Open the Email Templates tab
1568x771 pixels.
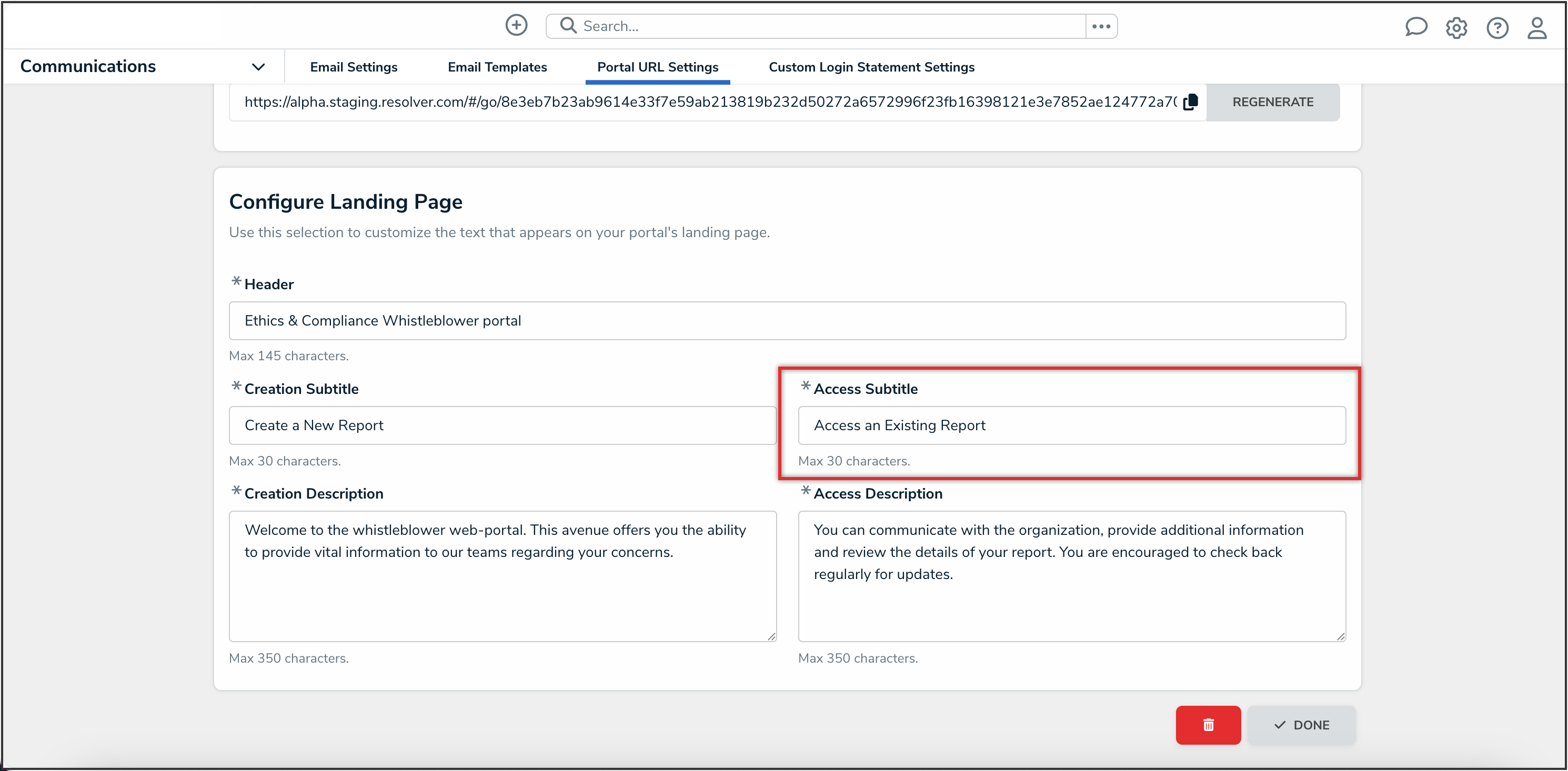[x=497, y=67]
